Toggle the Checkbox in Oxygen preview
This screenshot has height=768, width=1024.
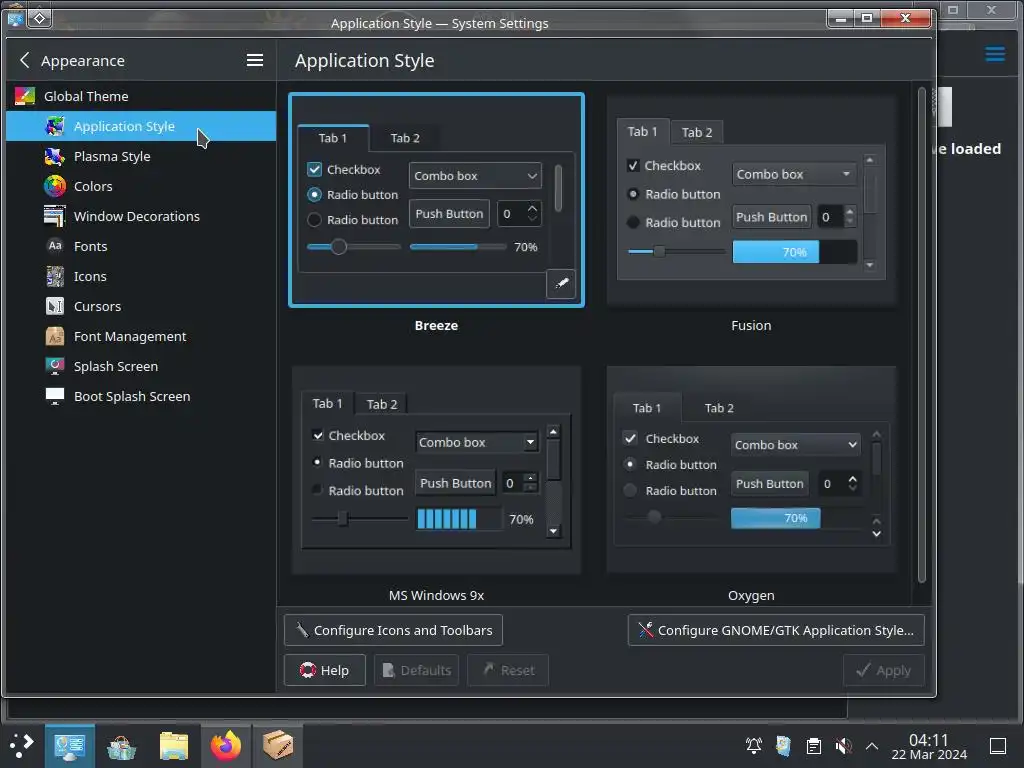(630, 438)
